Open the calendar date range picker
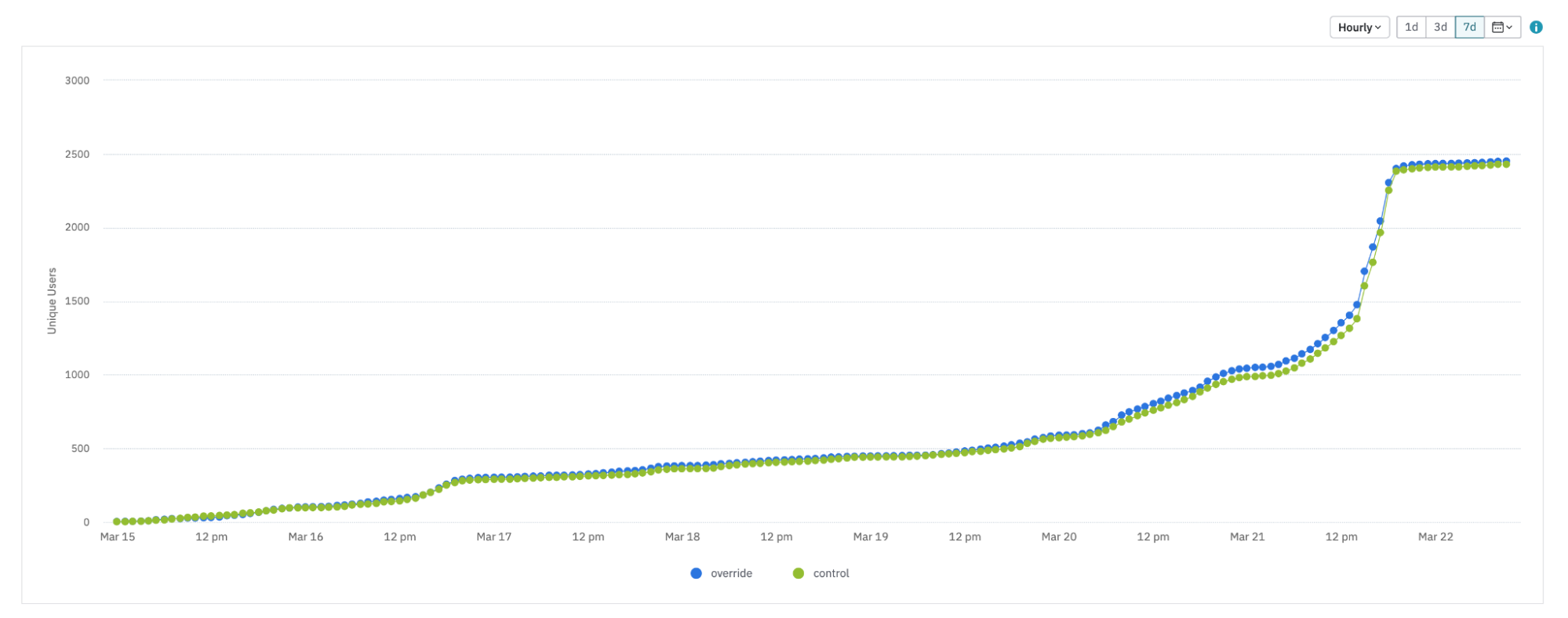Image resolution: width=1568 pixels, height=618 pixels. pos(1502,27)
